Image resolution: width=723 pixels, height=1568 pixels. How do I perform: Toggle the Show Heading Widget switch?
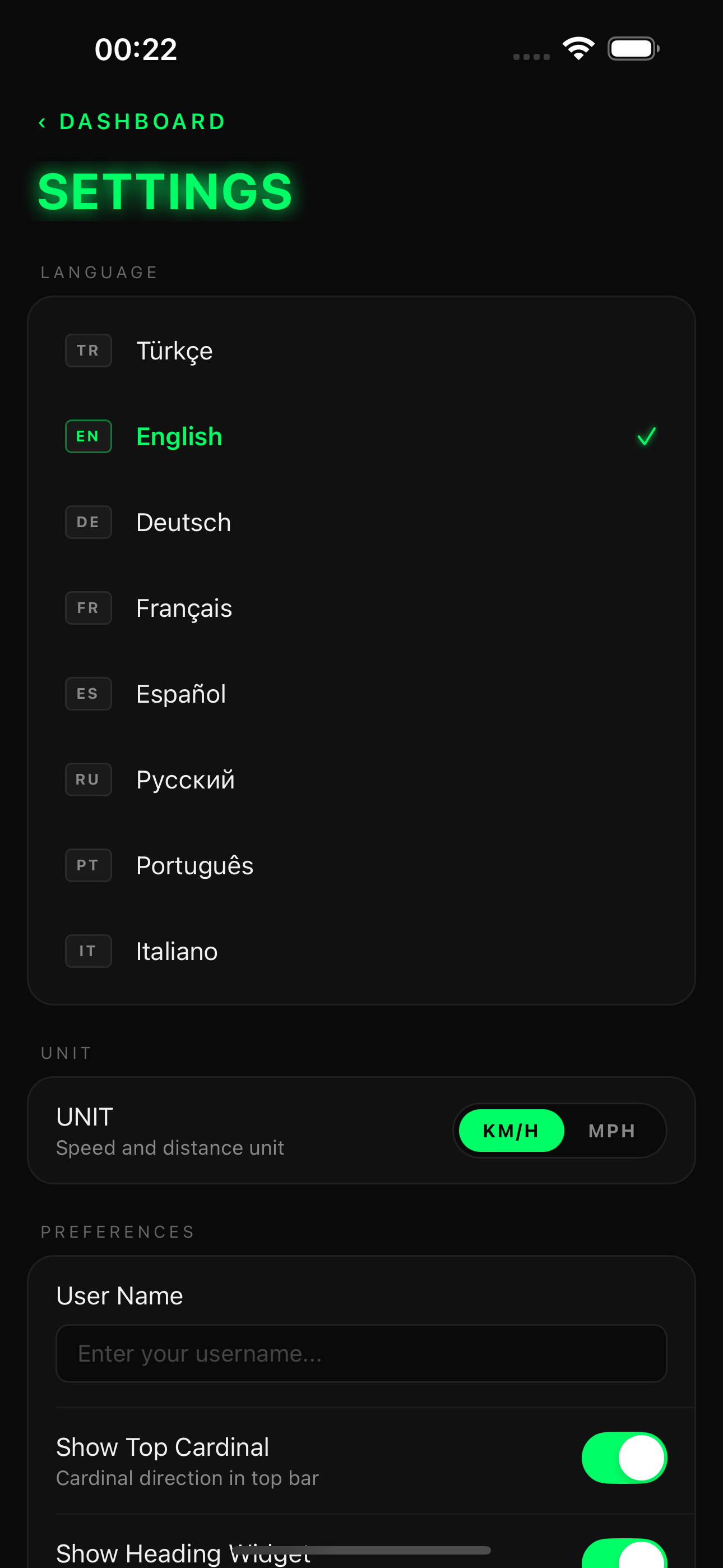pyautogui.click(x=624, y=1553)
